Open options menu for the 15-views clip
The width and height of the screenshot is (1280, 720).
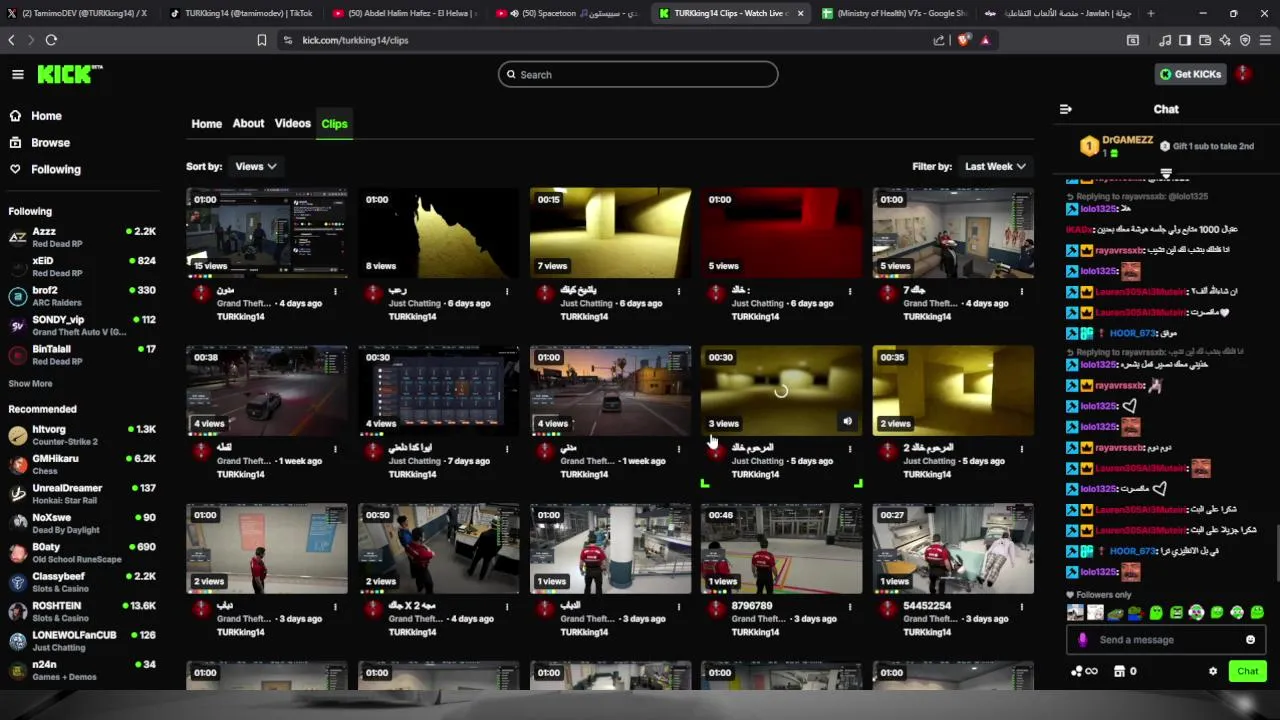(x=335, y=291)
